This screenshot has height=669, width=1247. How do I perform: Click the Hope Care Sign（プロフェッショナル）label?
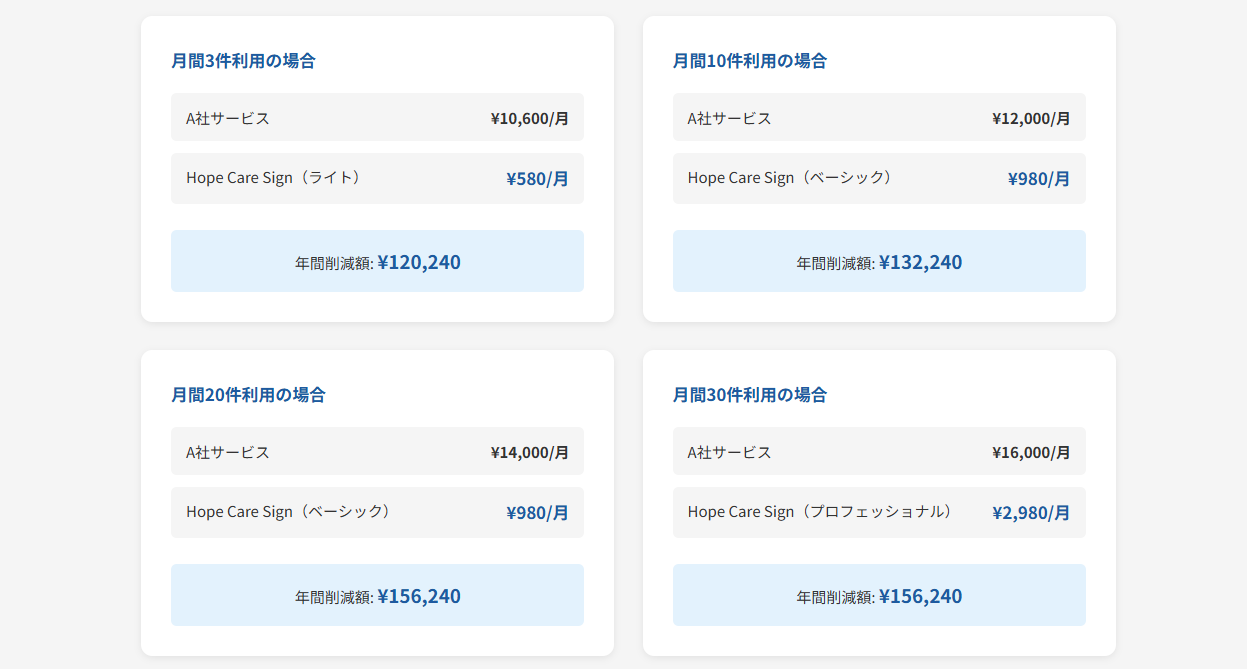[820, 512]
